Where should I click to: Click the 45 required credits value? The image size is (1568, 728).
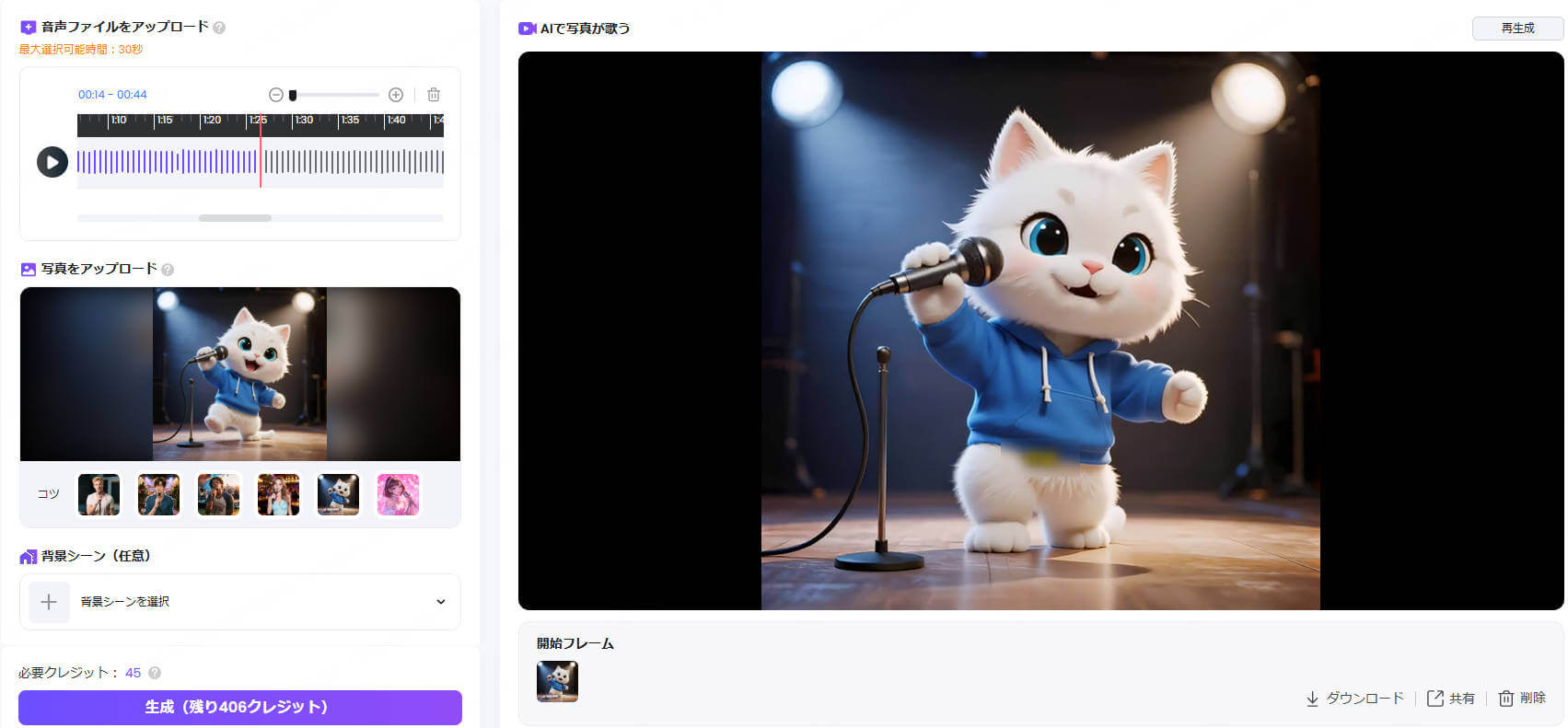click(x=133, y=673)
